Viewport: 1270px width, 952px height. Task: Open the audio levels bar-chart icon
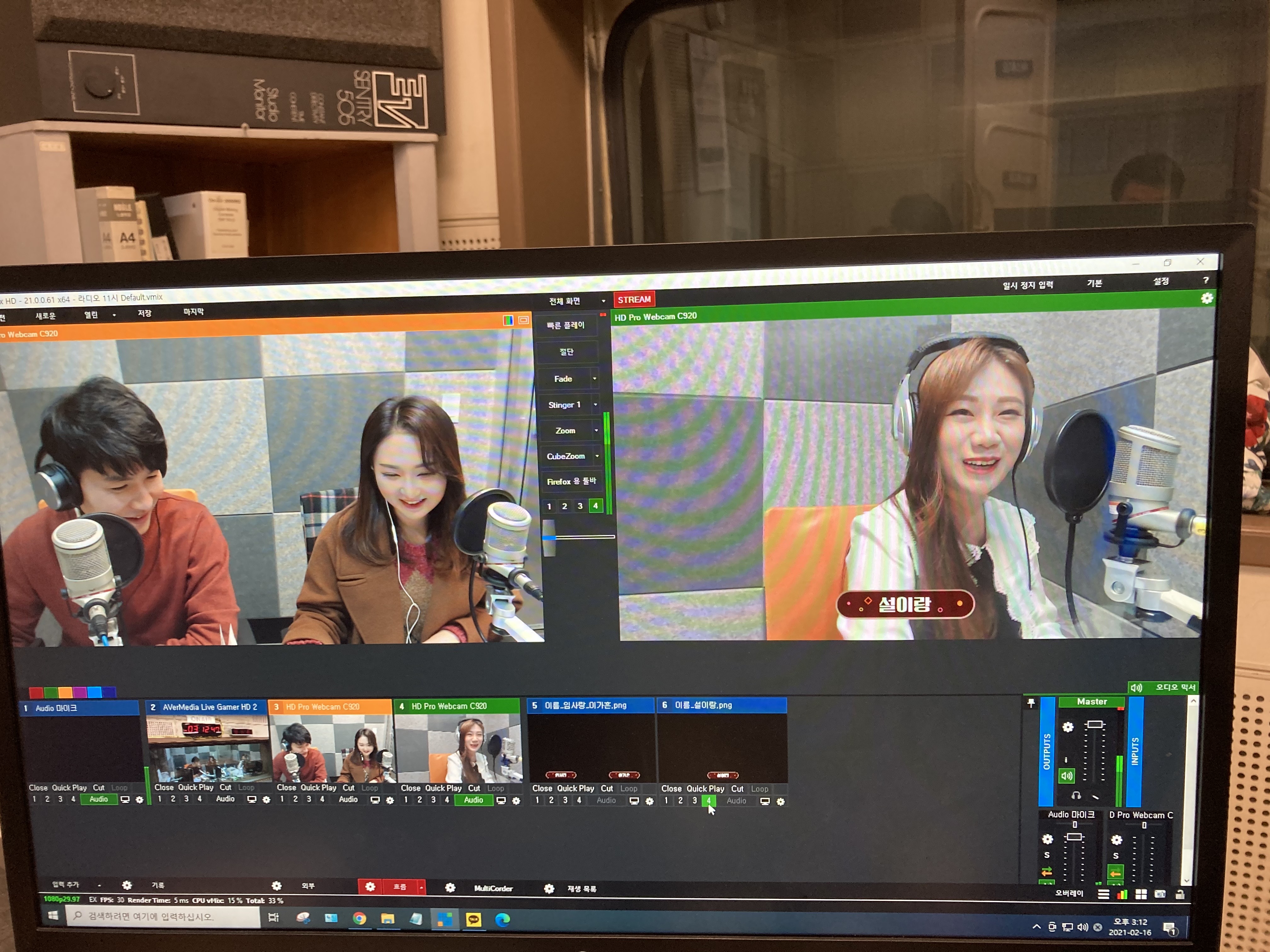[1122, 894]
